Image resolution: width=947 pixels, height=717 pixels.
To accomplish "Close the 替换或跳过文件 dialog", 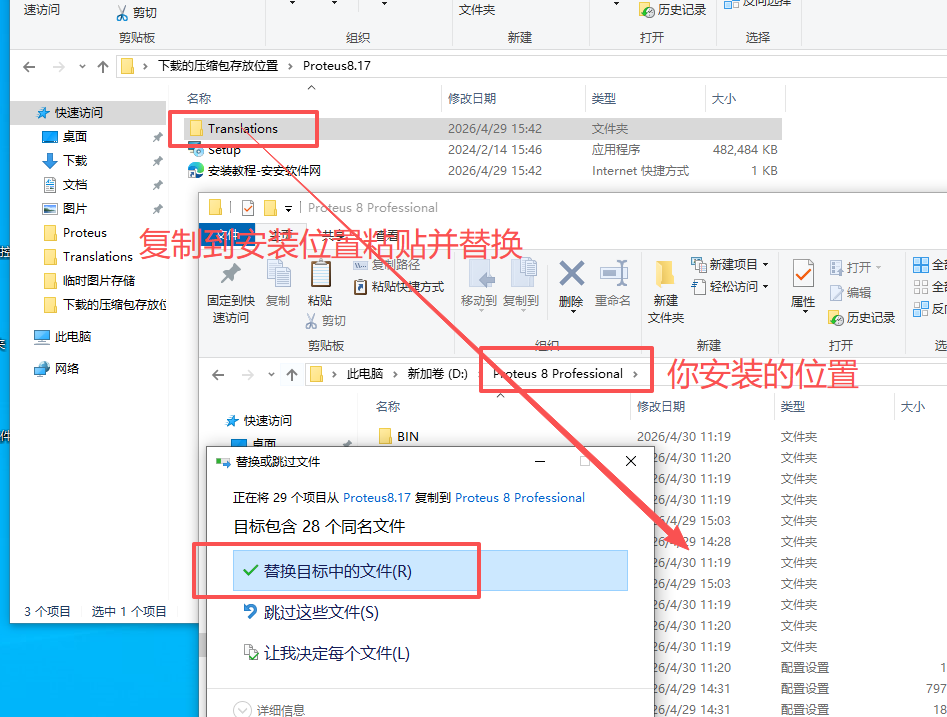I will click(631, 461).
